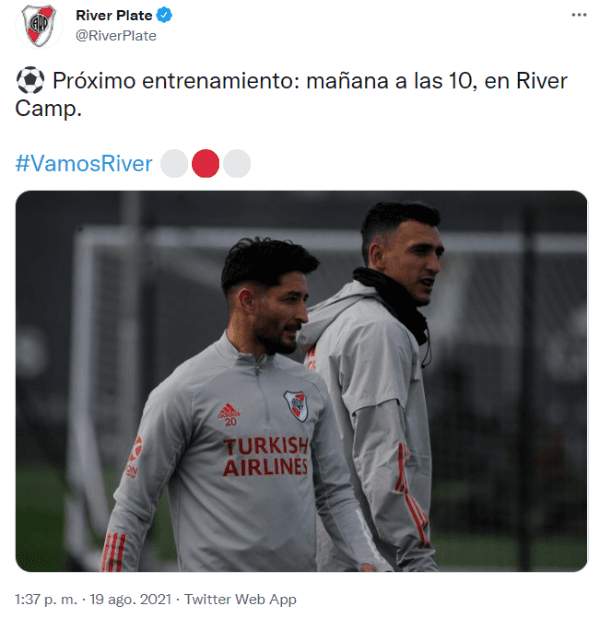Click the last white circle emoji
The height and width of the screenshot is (618, 600).
[x=237, y=164]
